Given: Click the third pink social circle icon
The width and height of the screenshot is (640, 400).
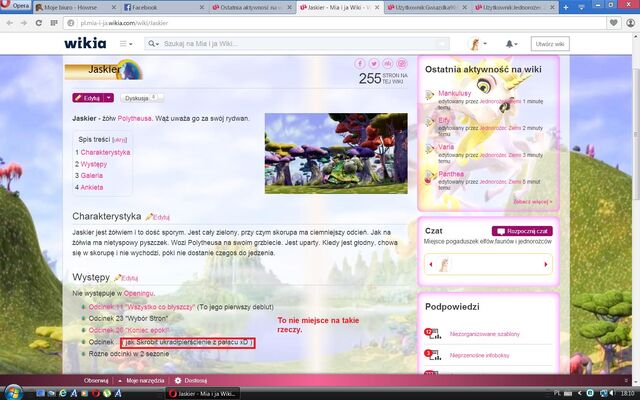Looking at the screenshot, I should 388,64.
